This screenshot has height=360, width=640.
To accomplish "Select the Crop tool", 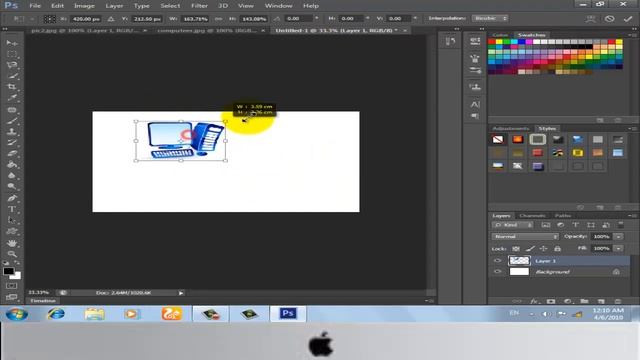I will pos(11,87).
